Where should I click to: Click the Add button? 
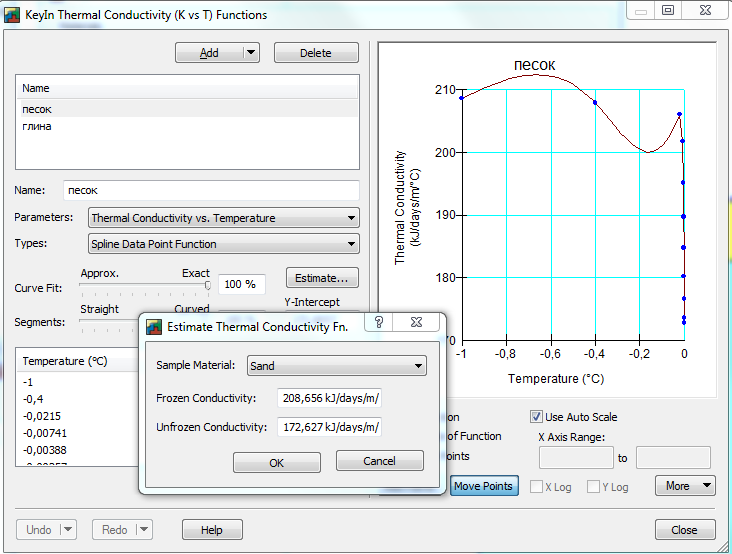209,53
